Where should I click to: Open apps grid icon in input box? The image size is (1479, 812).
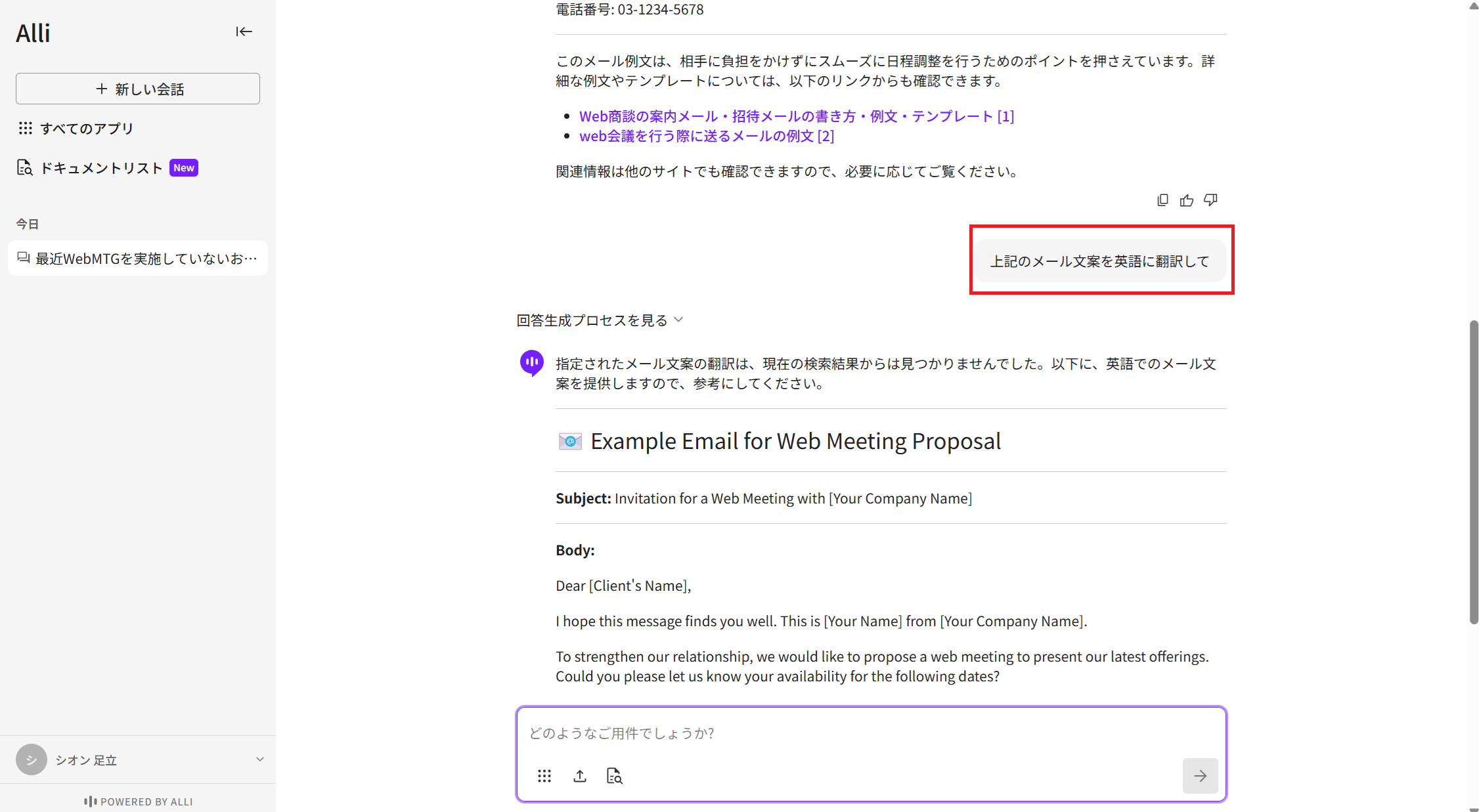544,776
